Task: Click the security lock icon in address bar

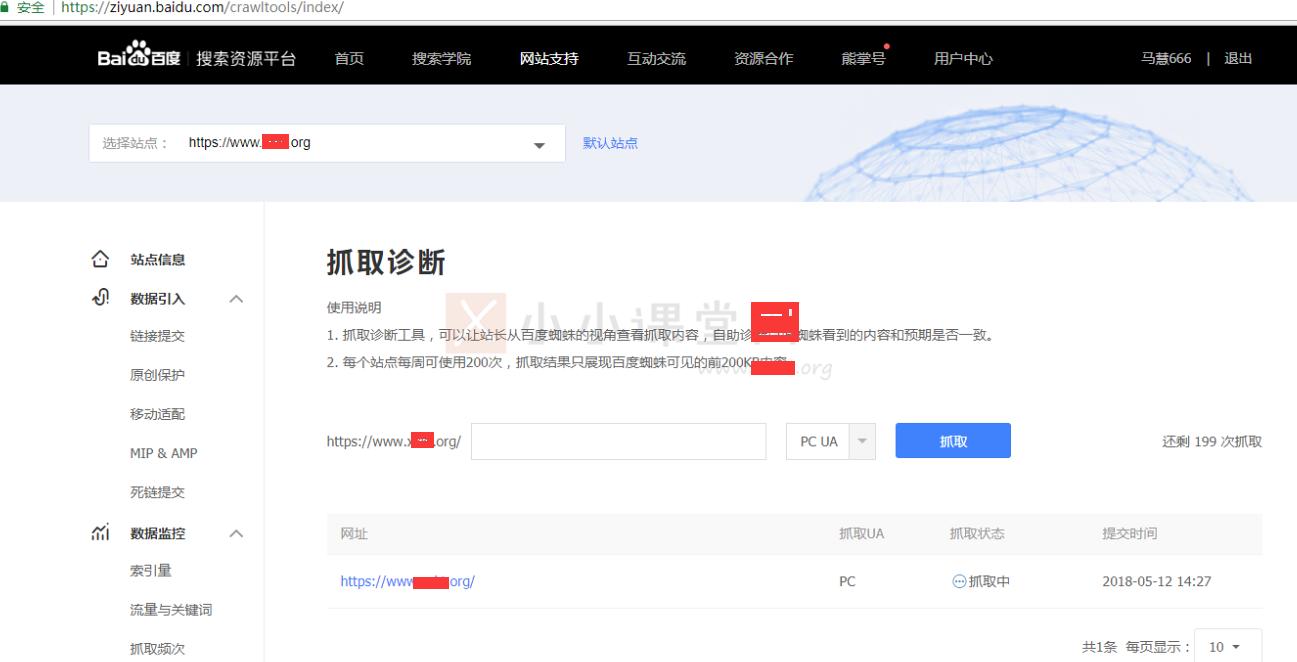Action: click(x=9, y=9)
